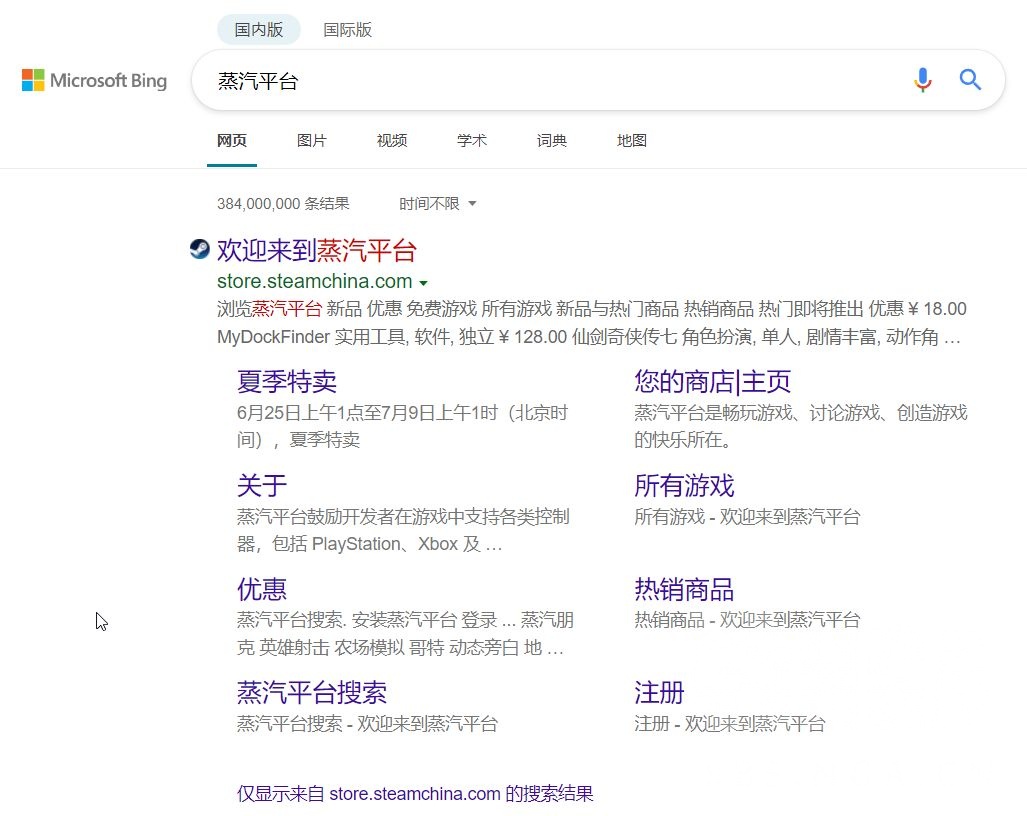Switch to the 图片 tab
This screenshot has height=816, width=1027.
coord(311,141)
